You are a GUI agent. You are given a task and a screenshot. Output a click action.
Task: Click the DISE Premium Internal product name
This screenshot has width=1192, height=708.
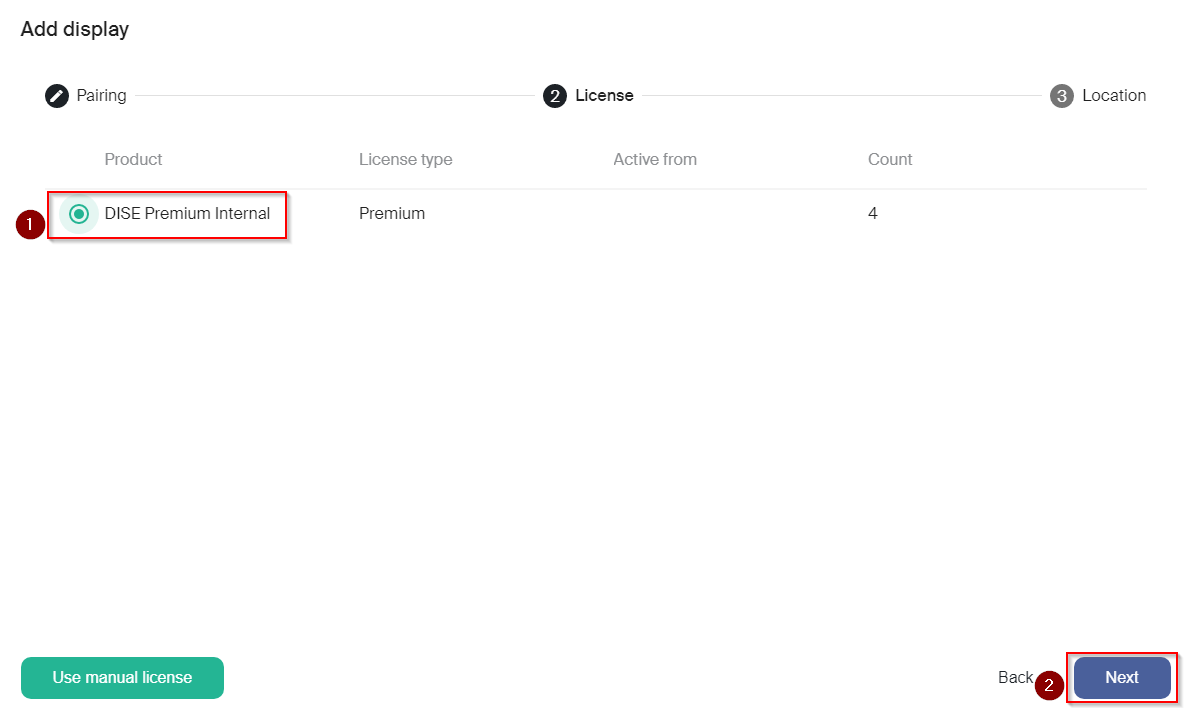pyautogui.click(x=187, y=214)
